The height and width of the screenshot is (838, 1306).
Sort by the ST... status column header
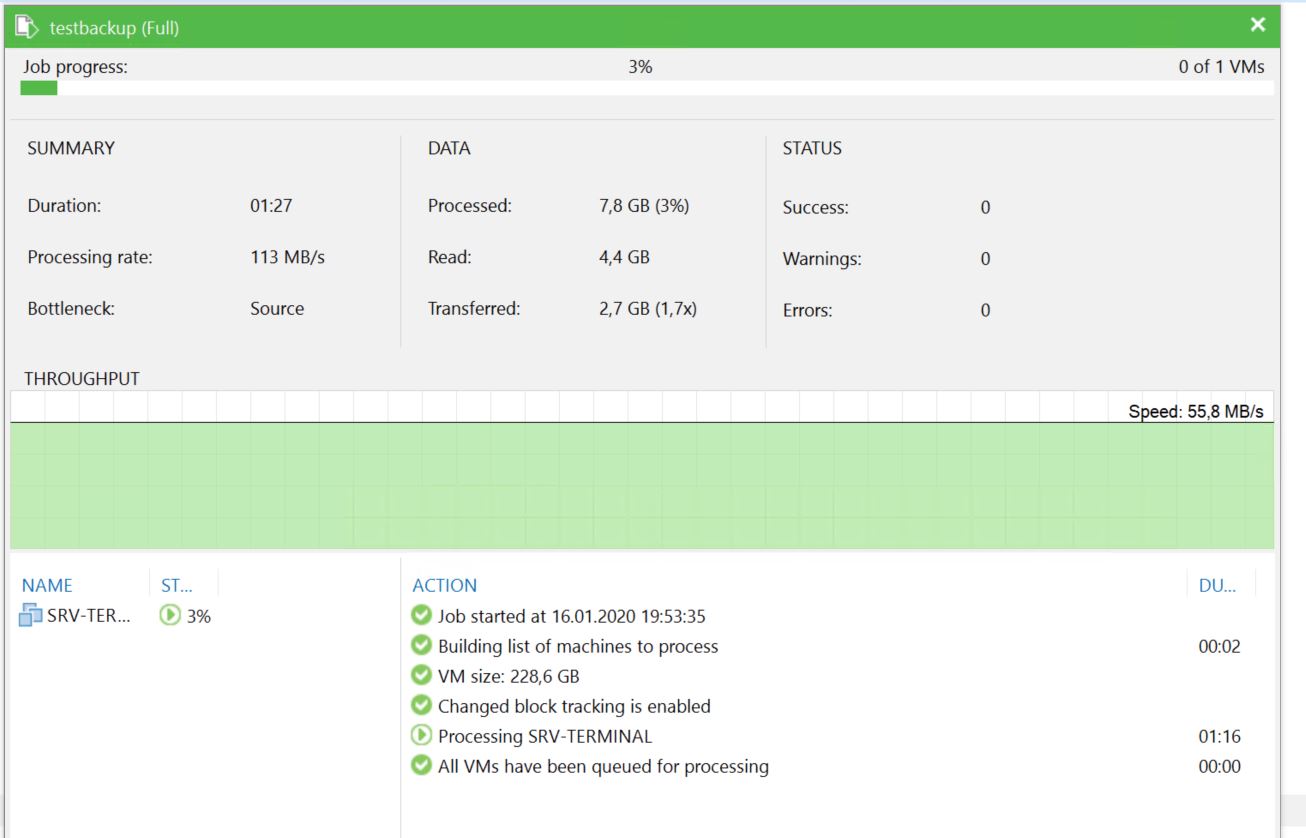[x=176, y=586]
